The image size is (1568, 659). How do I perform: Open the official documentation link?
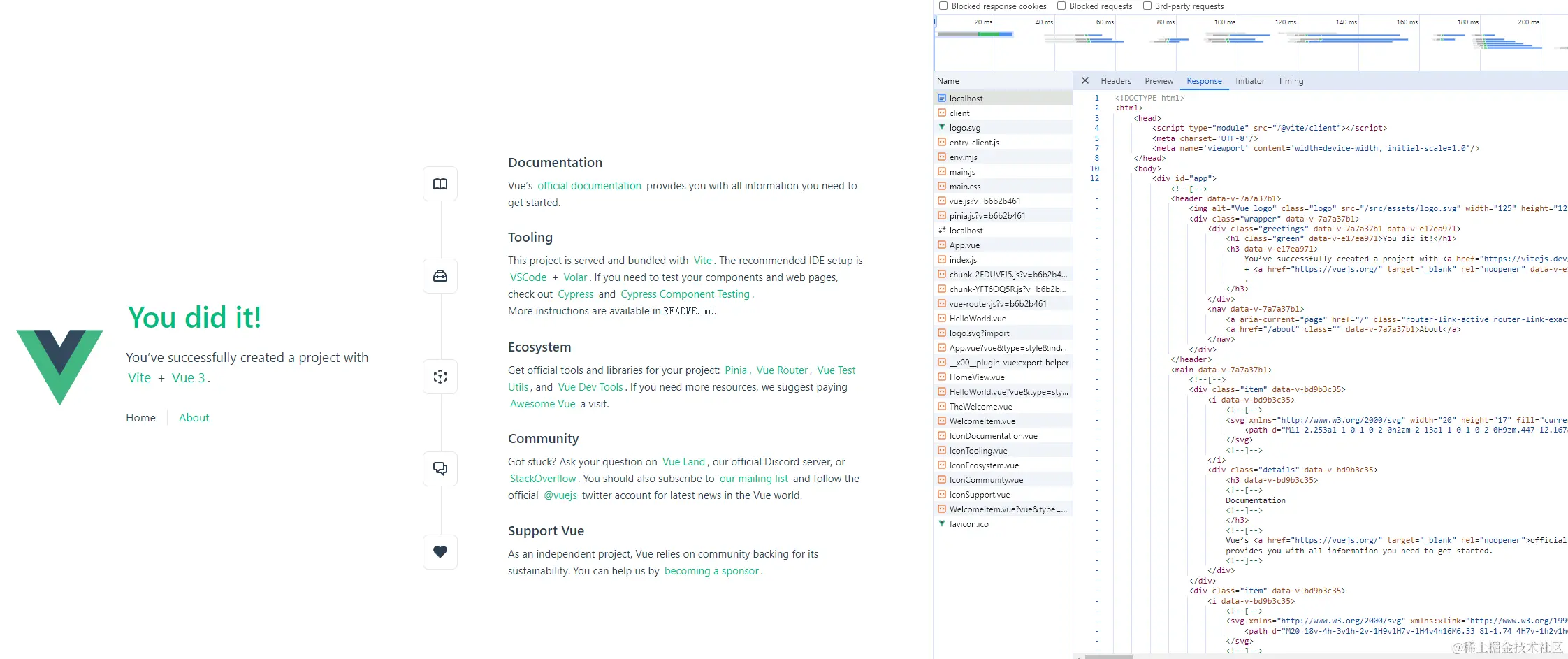(x=589, y=186)
